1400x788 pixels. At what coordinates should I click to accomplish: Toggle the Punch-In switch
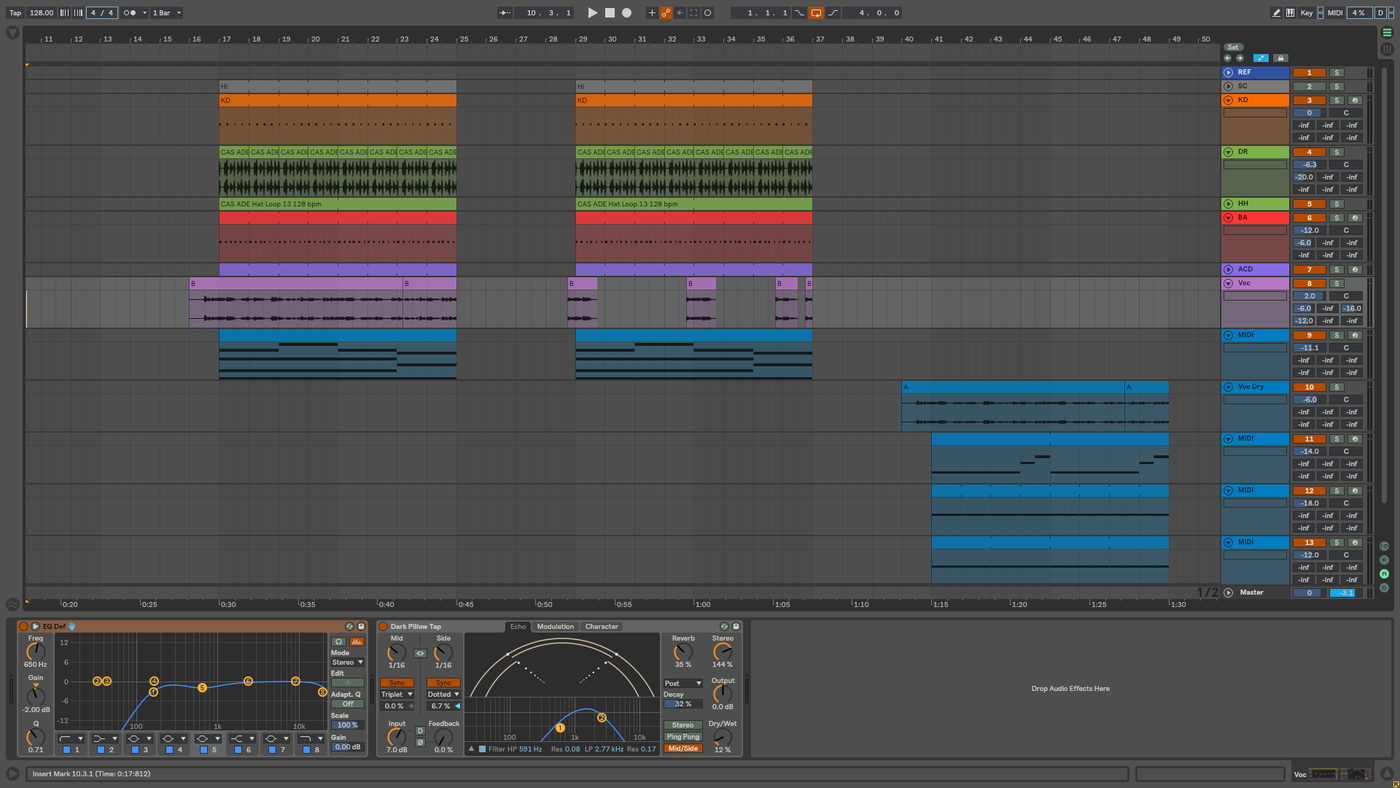(799, 13)
